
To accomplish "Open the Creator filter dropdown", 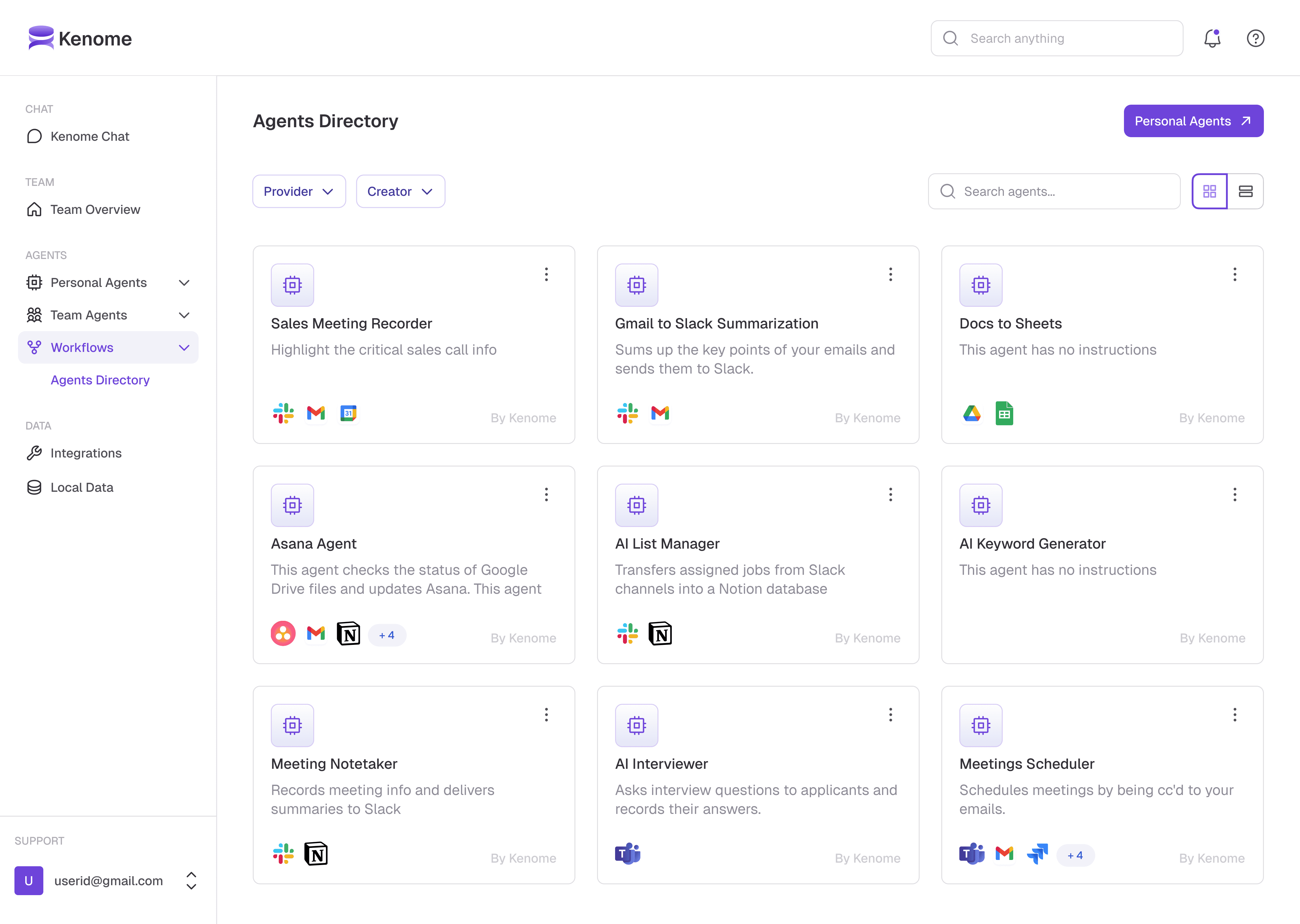I will click(400, 191).
